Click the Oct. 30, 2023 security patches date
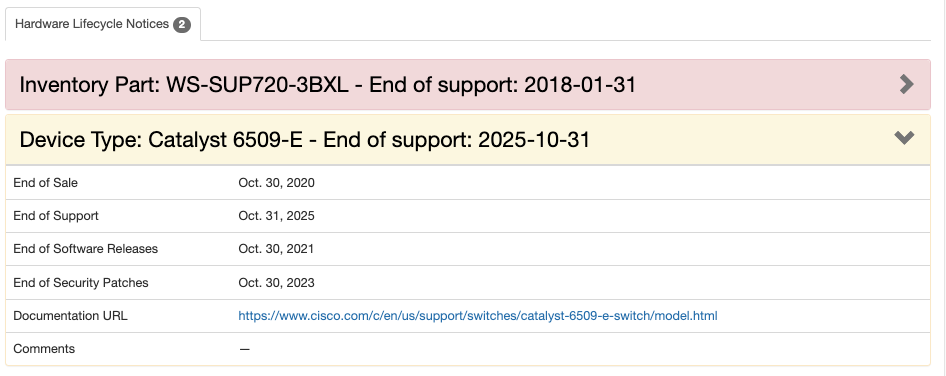946x376 pixels. click(x=276, y=282)
